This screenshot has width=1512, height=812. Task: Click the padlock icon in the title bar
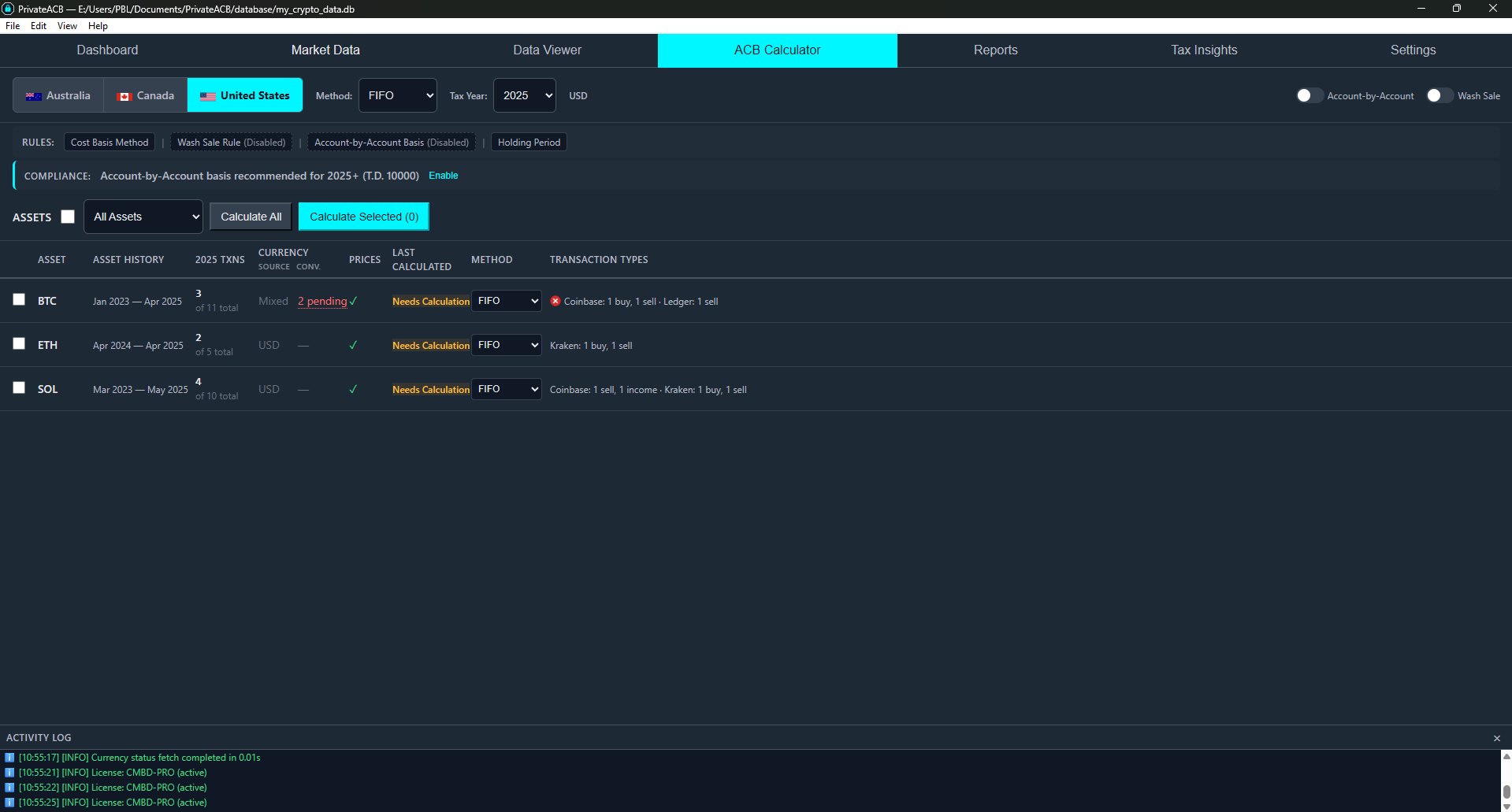coord(8,9)
